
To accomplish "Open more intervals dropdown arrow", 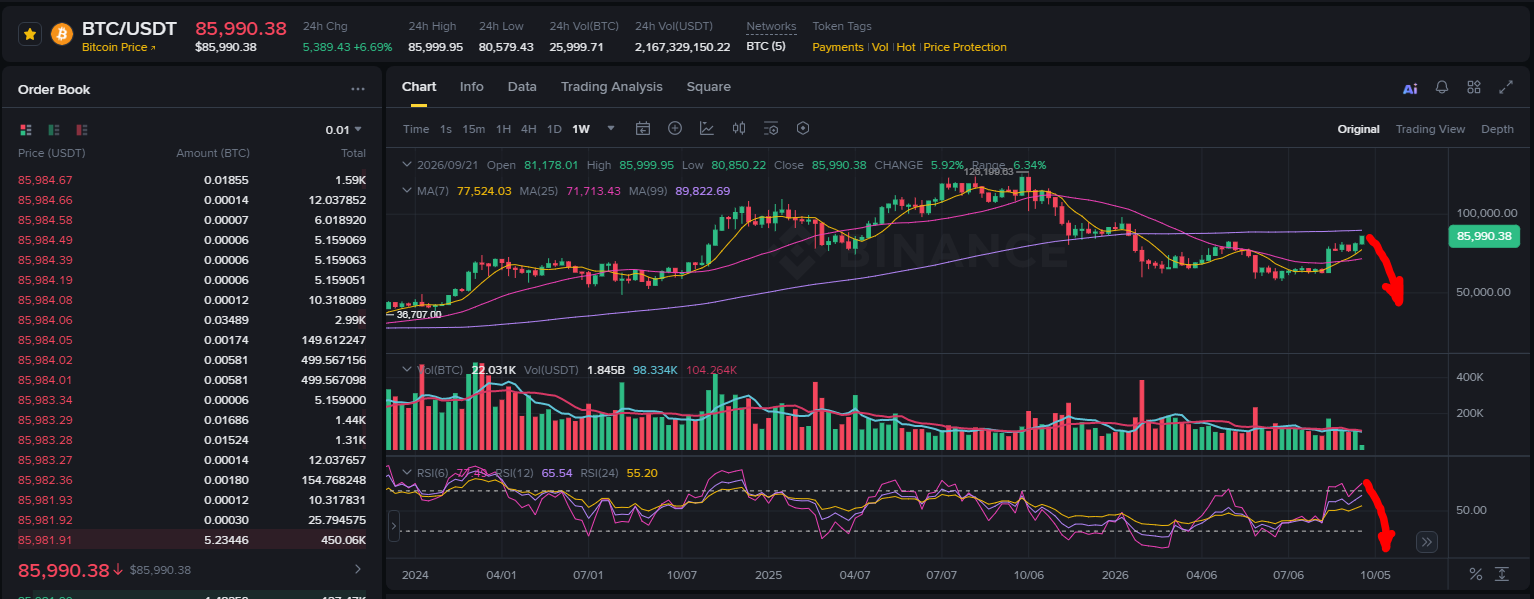I will coord(611,129).
